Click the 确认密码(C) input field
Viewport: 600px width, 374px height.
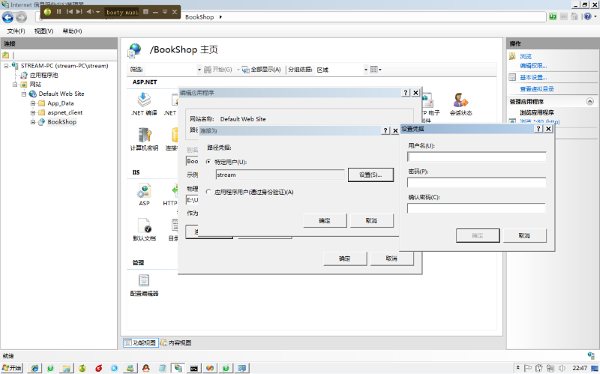pyautogui.click(x=476, y=208)
